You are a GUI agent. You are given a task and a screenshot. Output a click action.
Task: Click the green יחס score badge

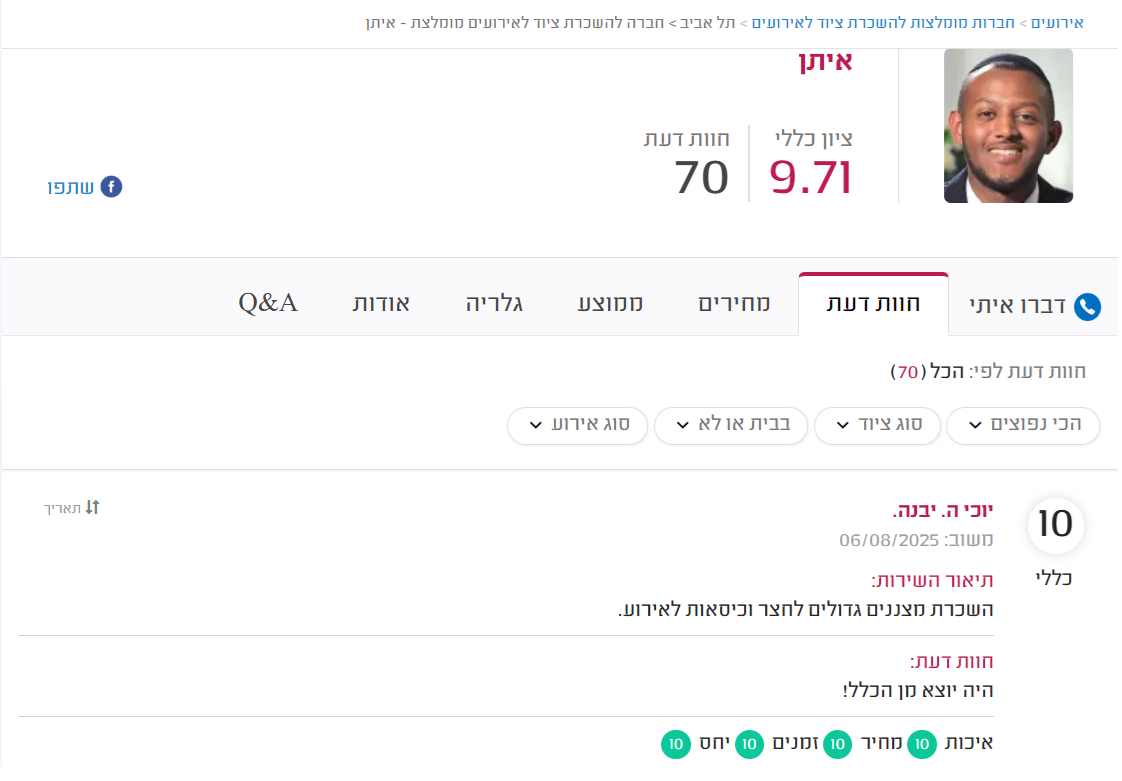(675, 744)
